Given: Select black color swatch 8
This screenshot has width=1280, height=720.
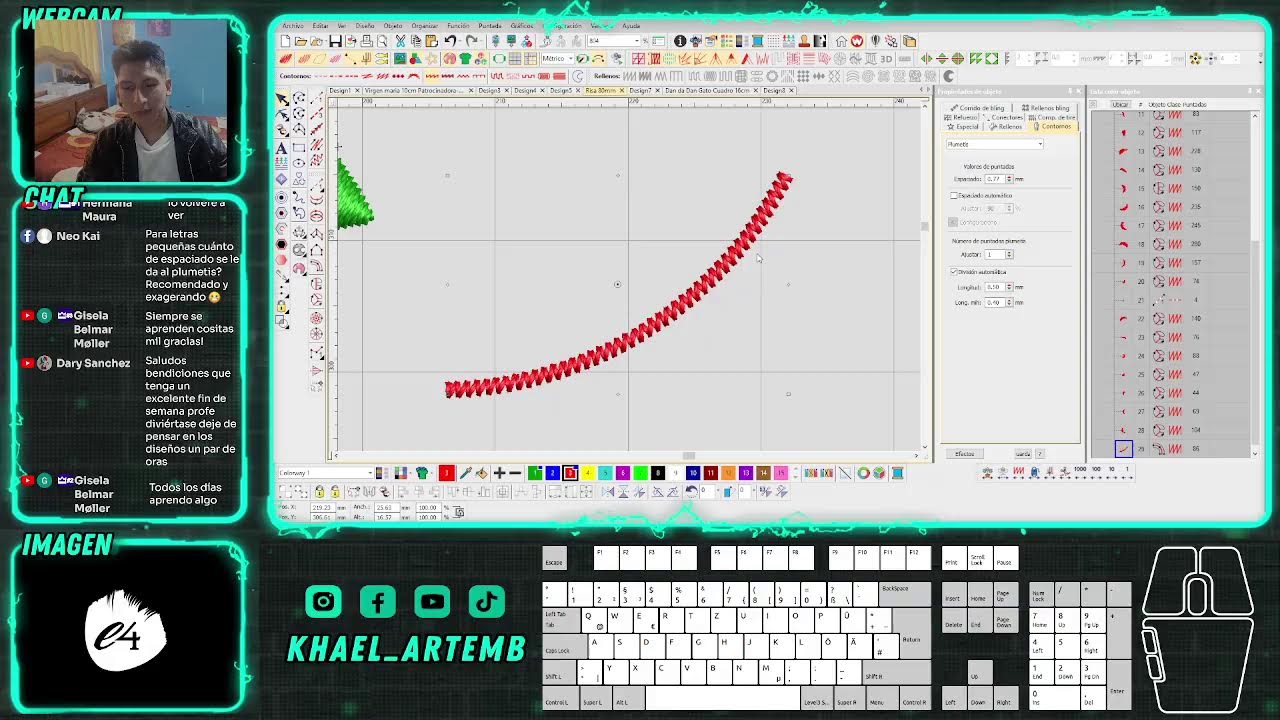Looking at the screenshot, I should pos(657,472).
